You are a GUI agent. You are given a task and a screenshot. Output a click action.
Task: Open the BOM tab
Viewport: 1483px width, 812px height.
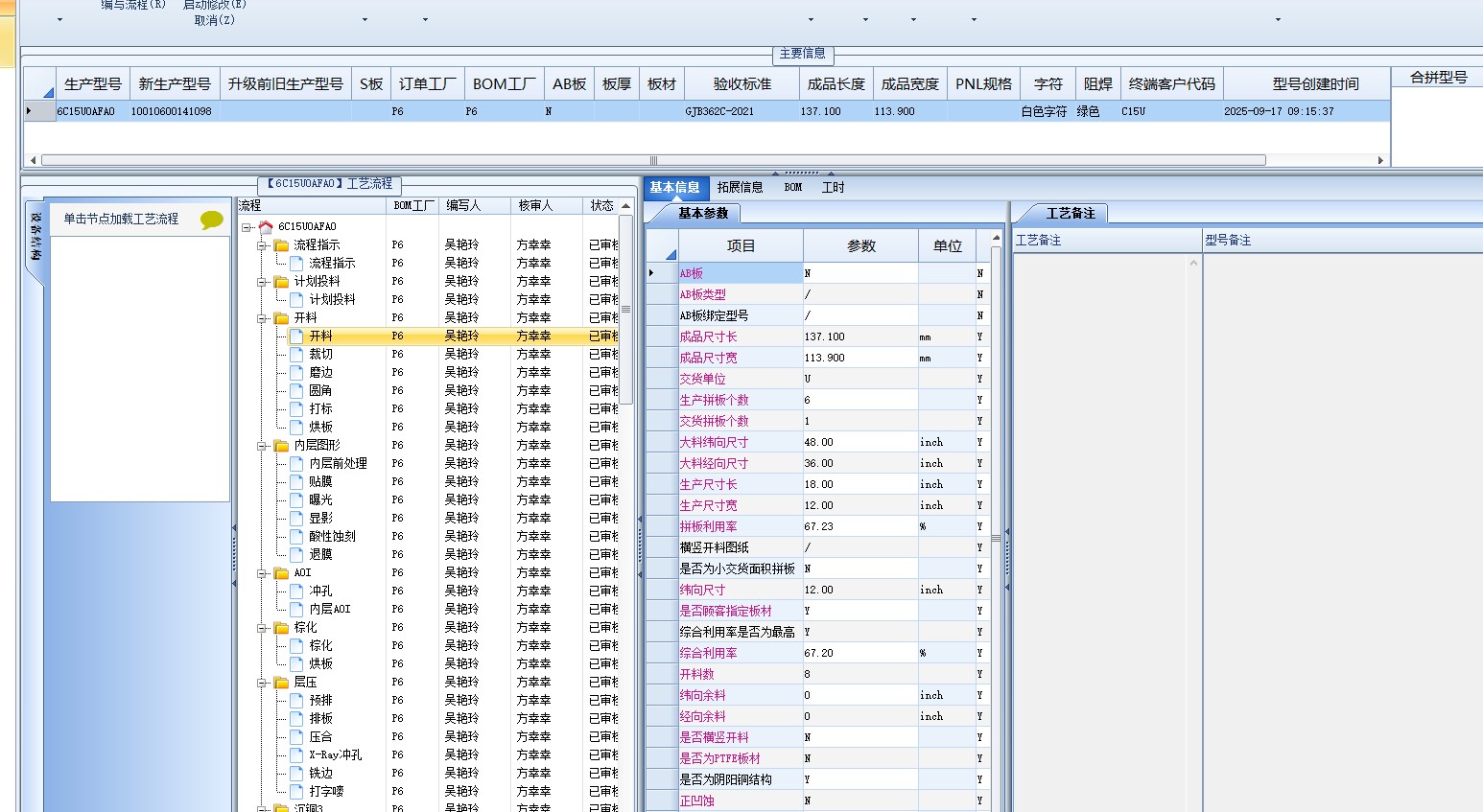(x=793, y=188)
